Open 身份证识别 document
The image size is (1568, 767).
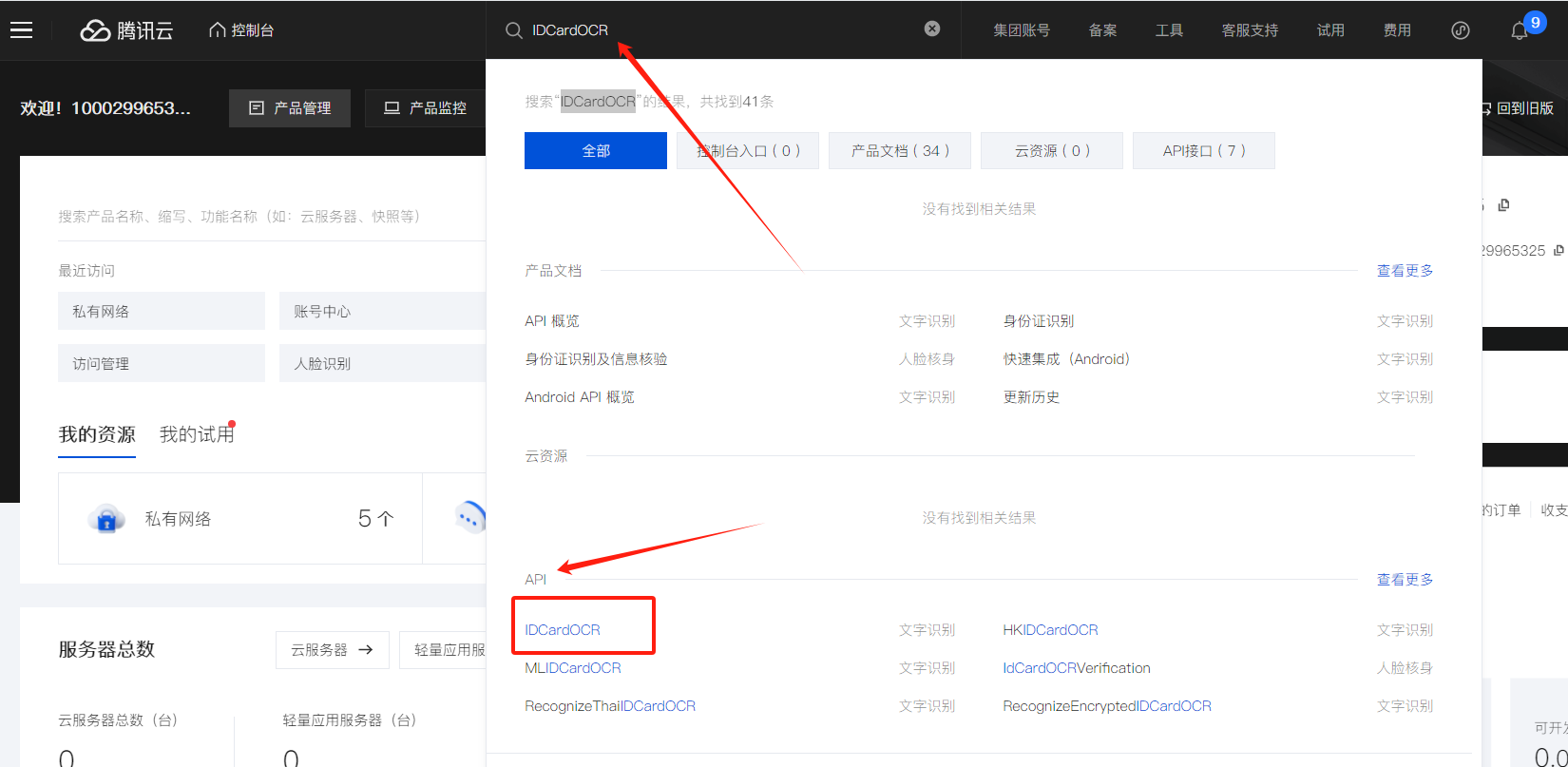(x=1039, y=321)
